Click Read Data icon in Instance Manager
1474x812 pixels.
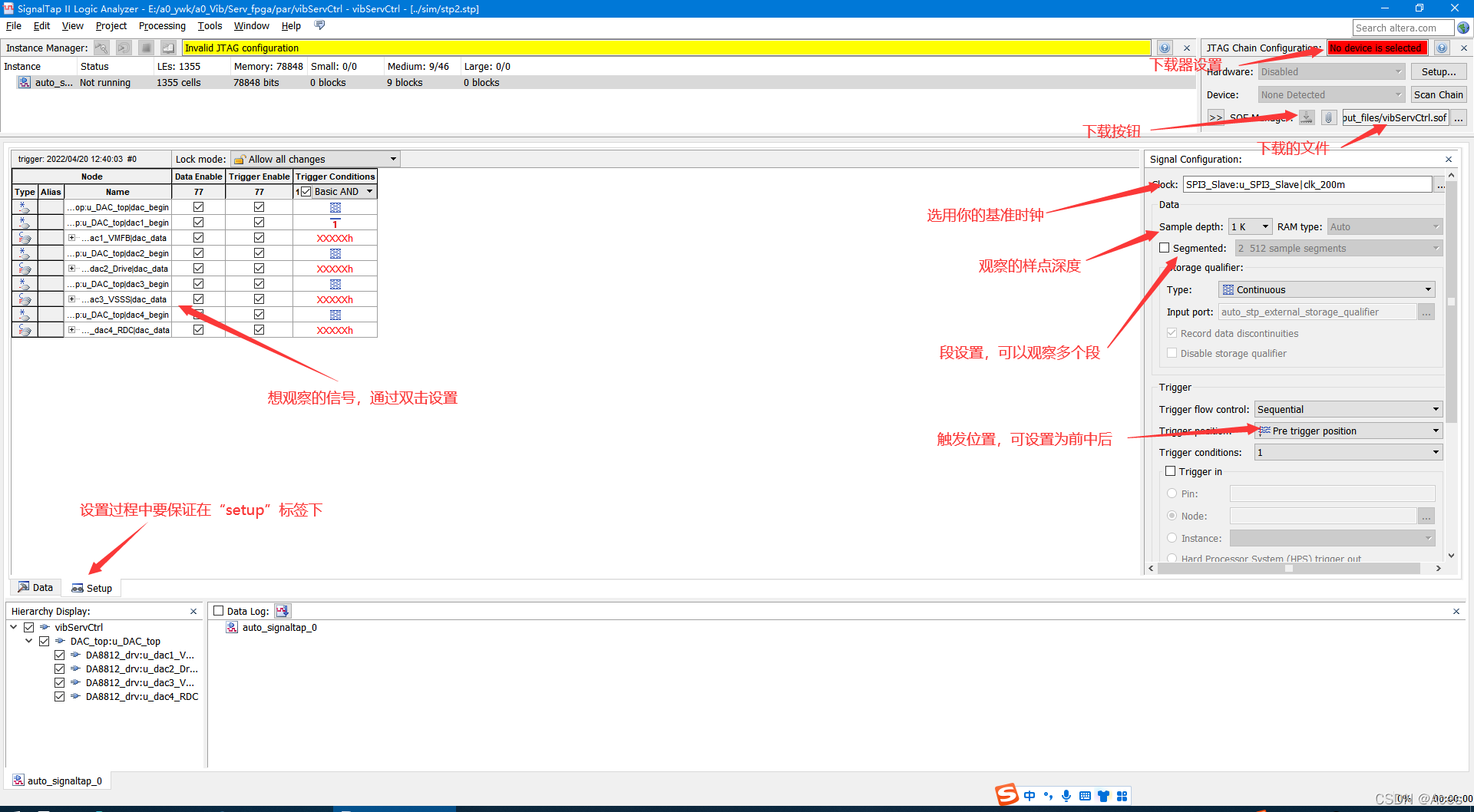point(168,48)
